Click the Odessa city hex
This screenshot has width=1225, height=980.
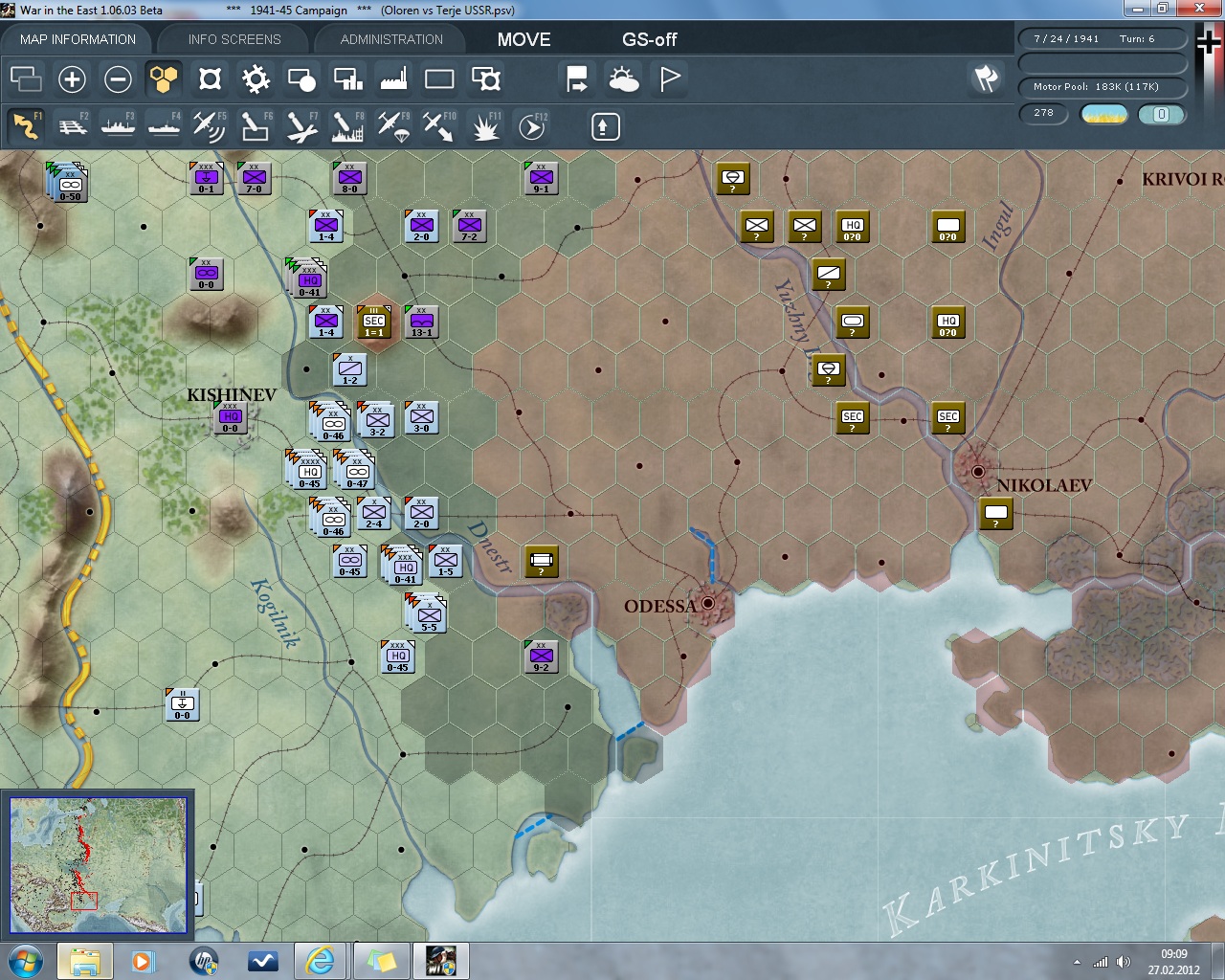click(x=708, y=603)
